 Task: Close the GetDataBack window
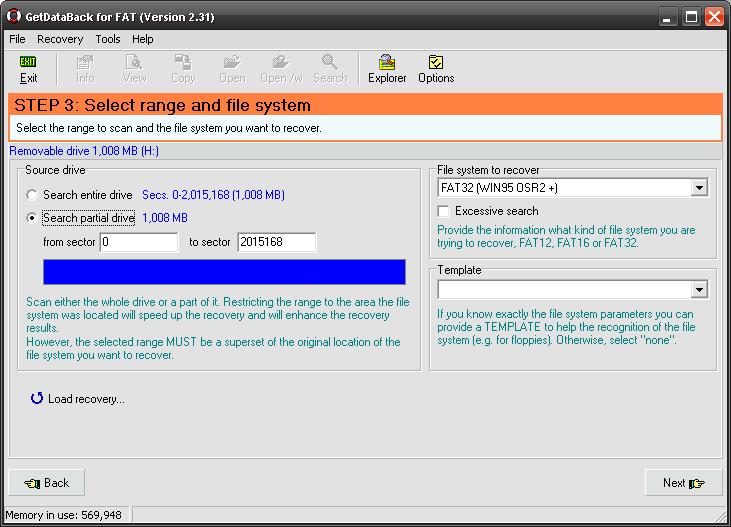[x=714, y=17]
